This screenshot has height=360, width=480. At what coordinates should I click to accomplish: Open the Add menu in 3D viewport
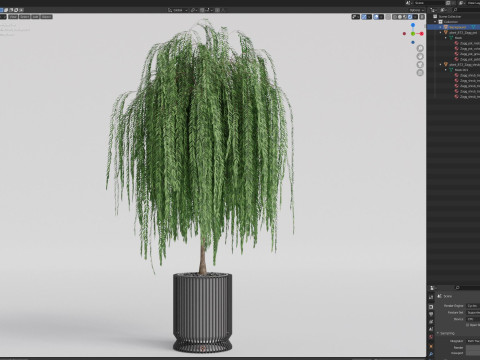[x=35, y=17]
